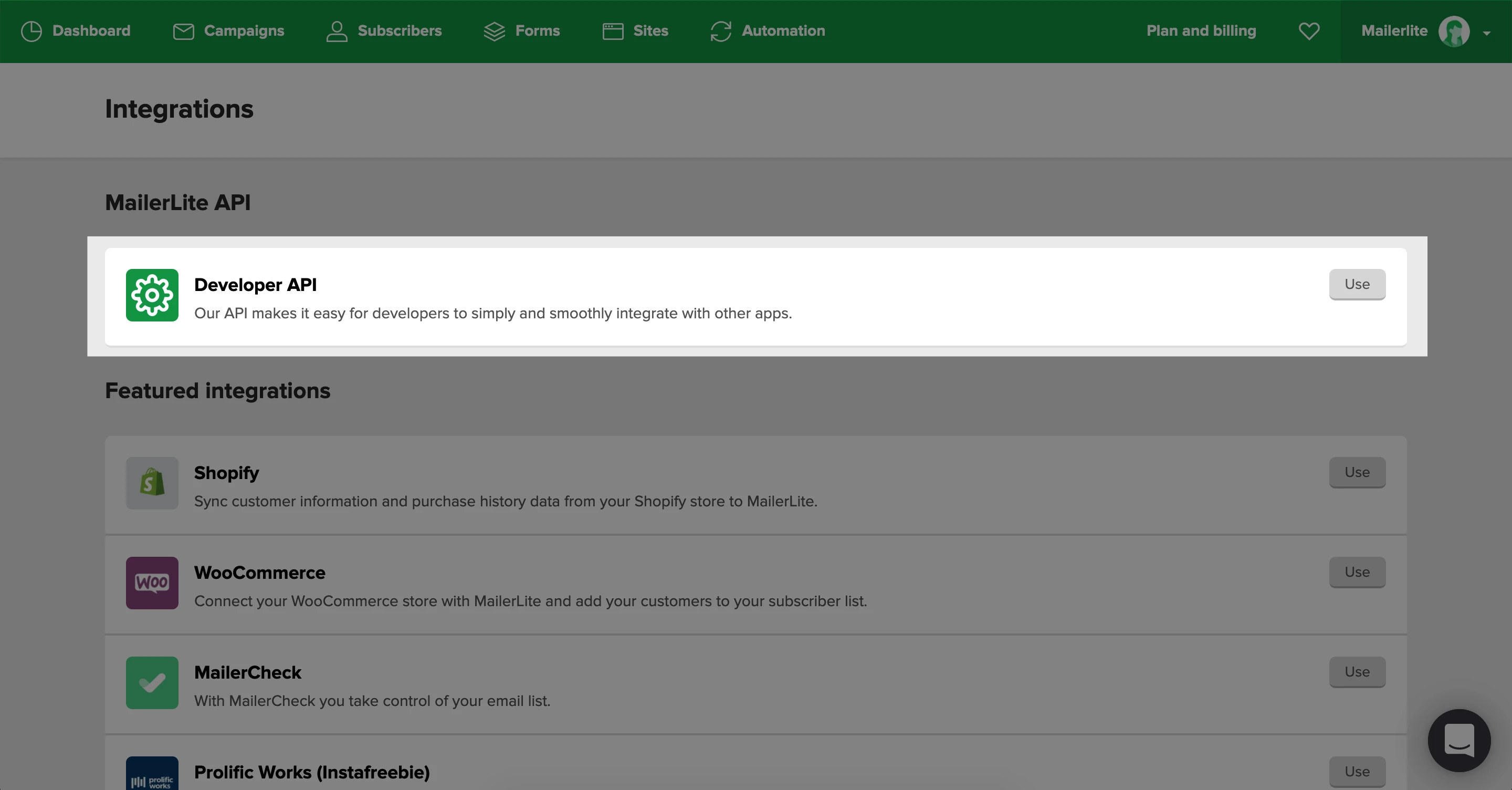
Task: Click the Shopify bag logo icon
Action: click(x=152, y=483)
